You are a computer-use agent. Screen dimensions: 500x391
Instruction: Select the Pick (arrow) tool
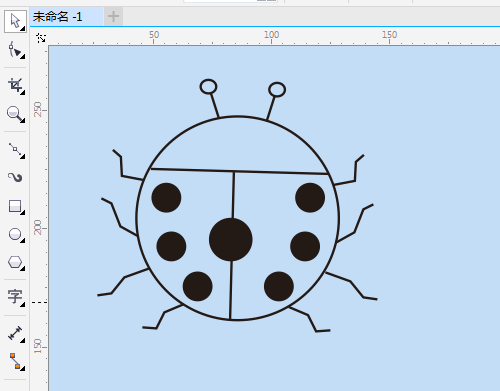(x=15, y=21)
